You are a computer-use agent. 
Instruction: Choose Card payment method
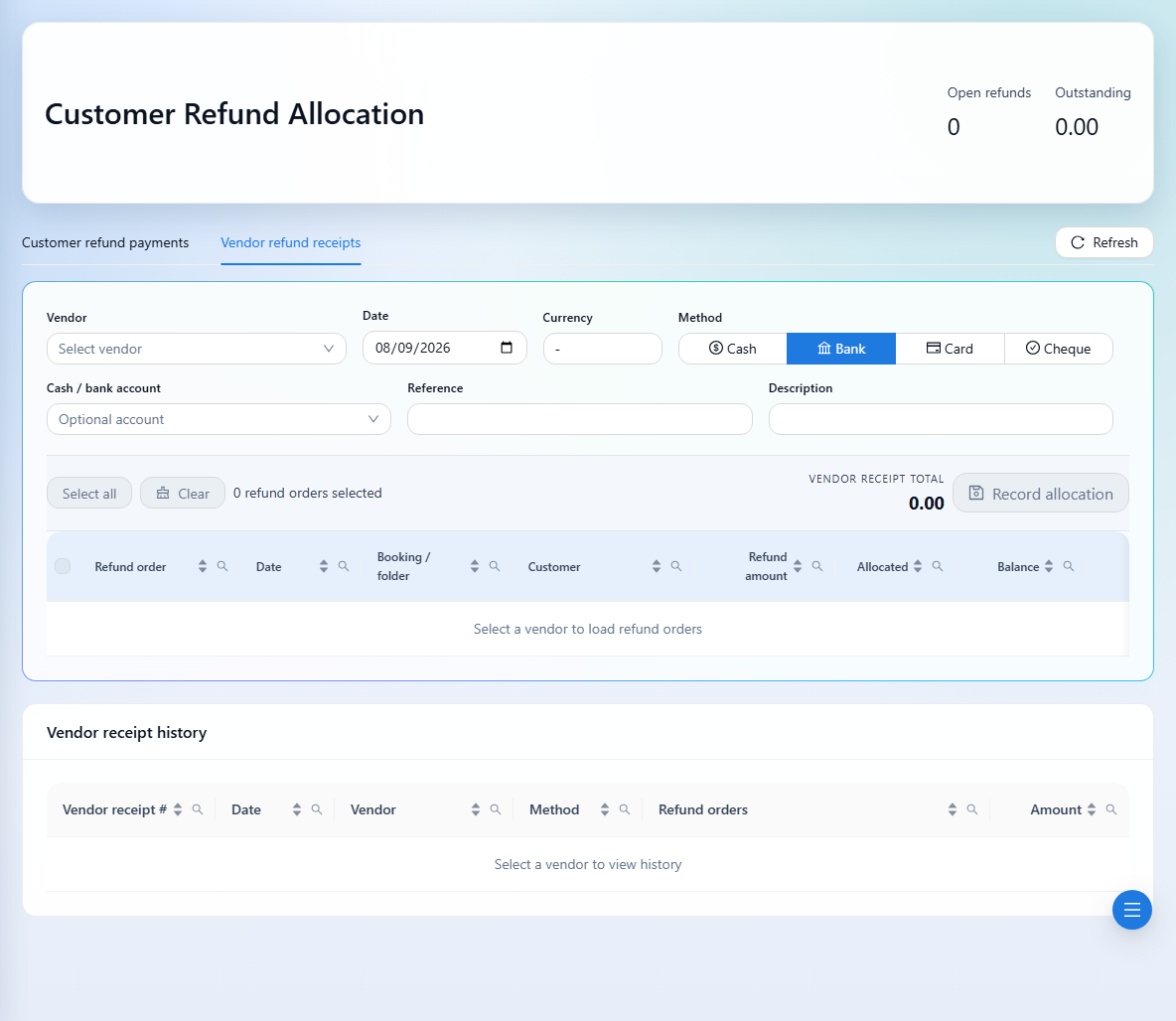950,349
